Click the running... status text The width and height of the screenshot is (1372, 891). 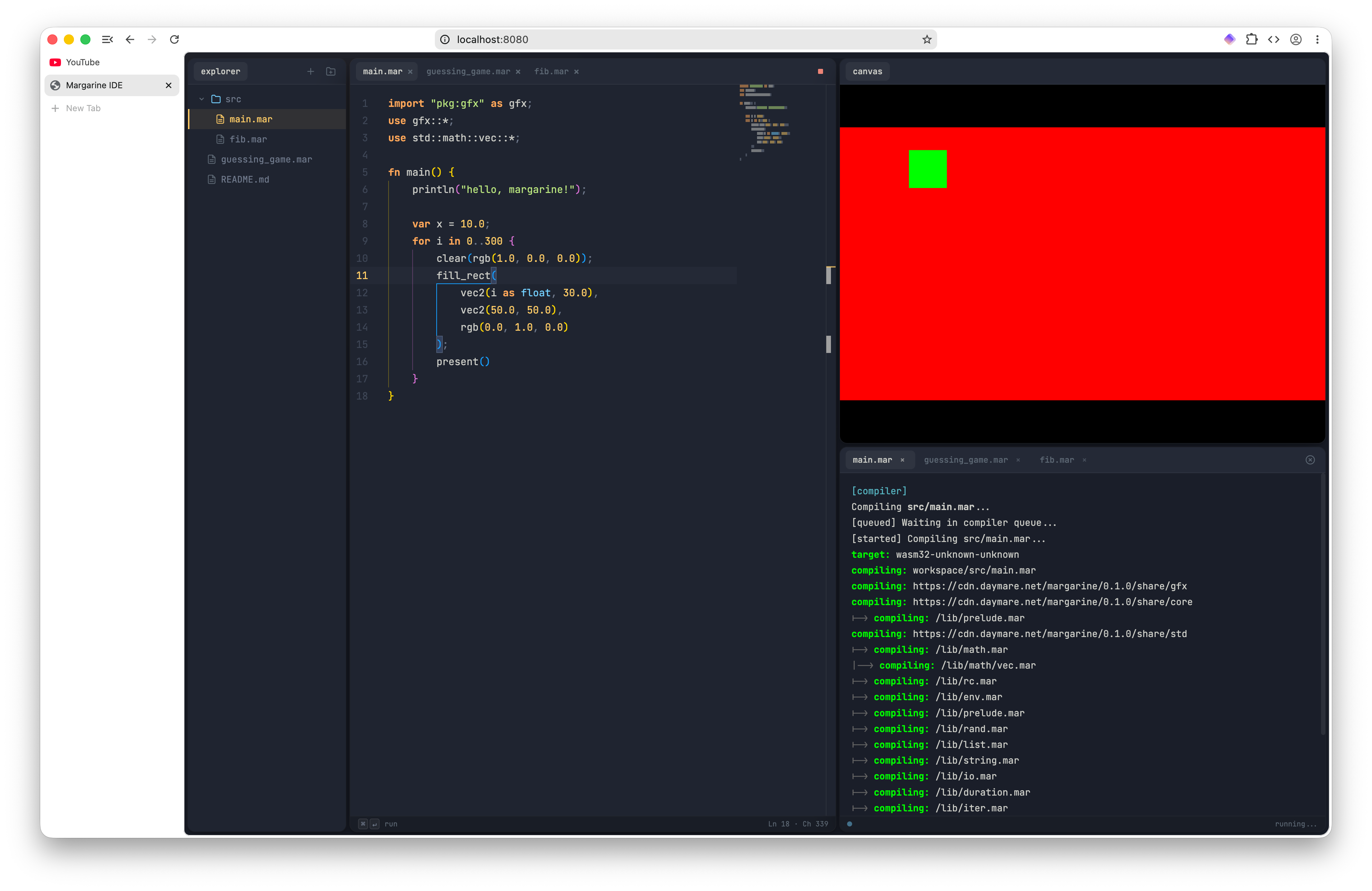click(x=1296, y=824)
